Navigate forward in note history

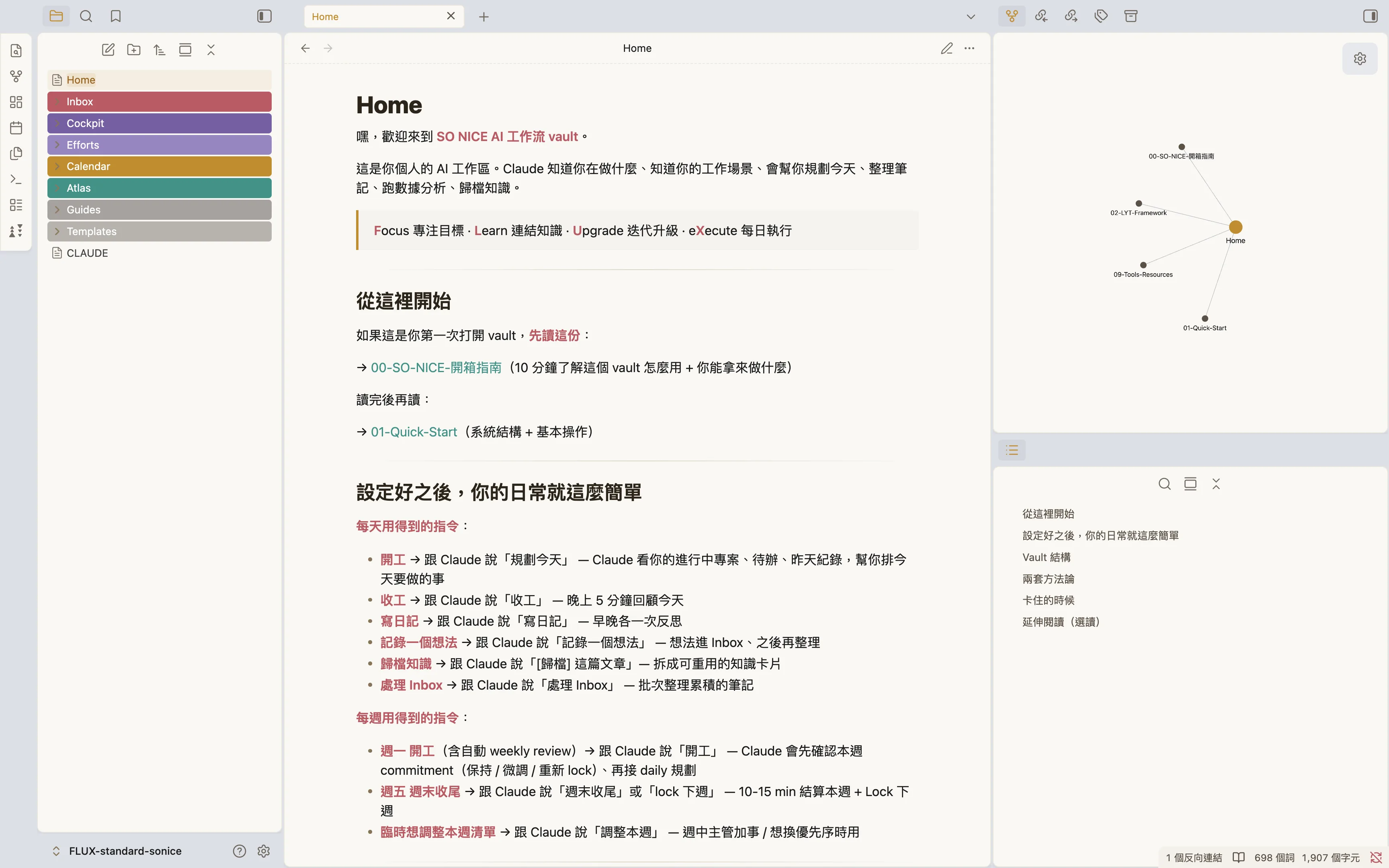click(328, 48)
